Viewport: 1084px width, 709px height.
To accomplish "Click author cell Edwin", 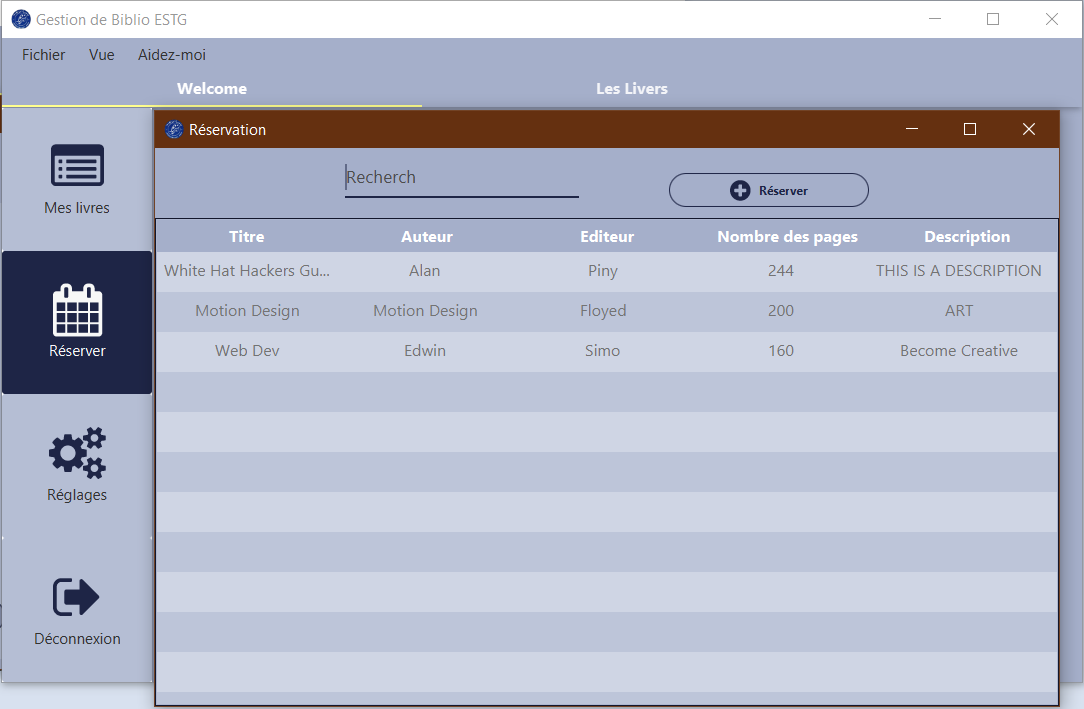I will pos(424,351).
